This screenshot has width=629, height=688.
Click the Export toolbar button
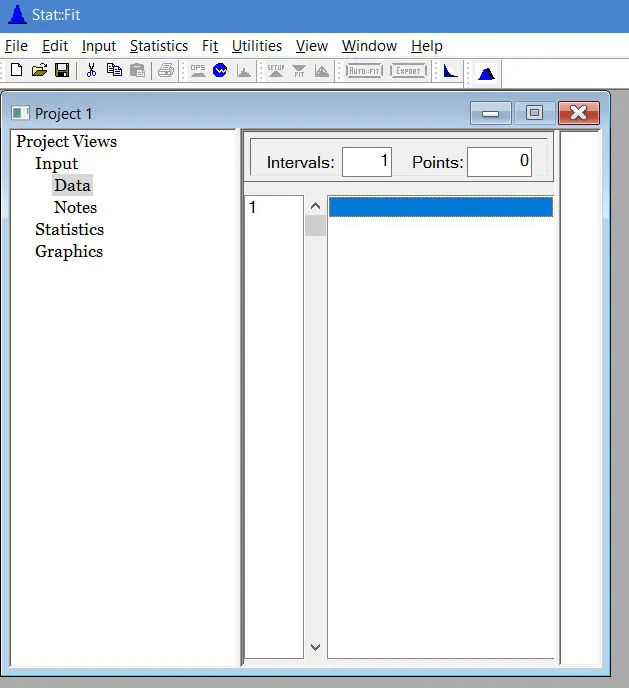(408, 71)
